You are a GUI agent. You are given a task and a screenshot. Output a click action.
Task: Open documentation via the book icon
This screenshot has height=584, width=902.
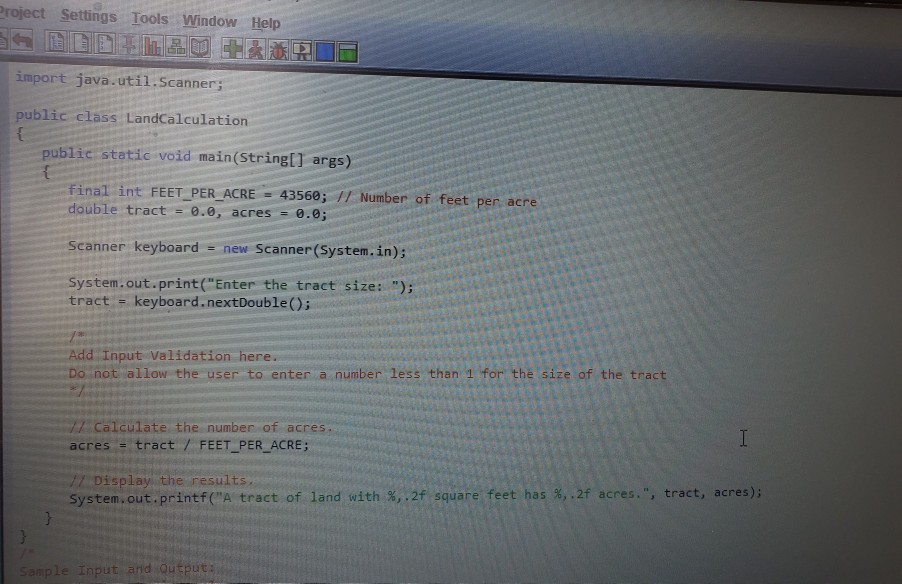pos(200,49)
